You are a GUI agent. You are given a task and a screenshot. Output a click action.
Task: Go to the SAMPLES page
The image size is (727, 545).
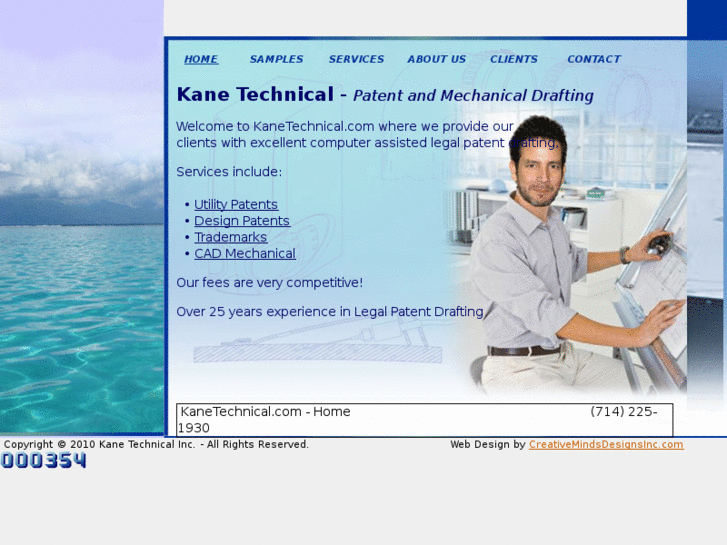click(x=276, y=59)
